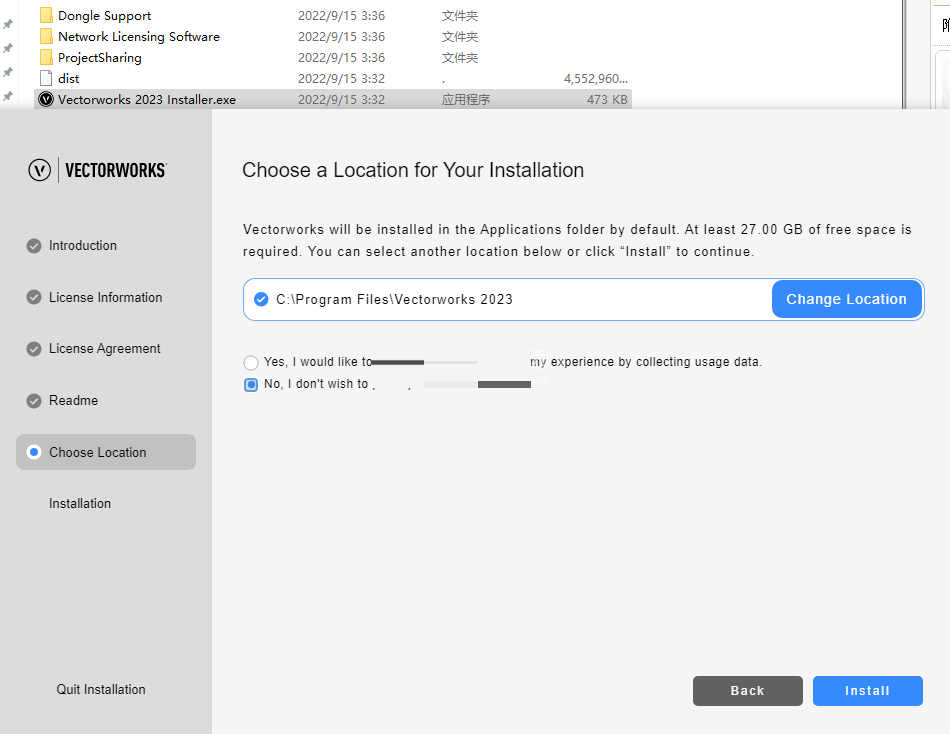Click the blue checkmark beside install path

[x=261, y=299]
